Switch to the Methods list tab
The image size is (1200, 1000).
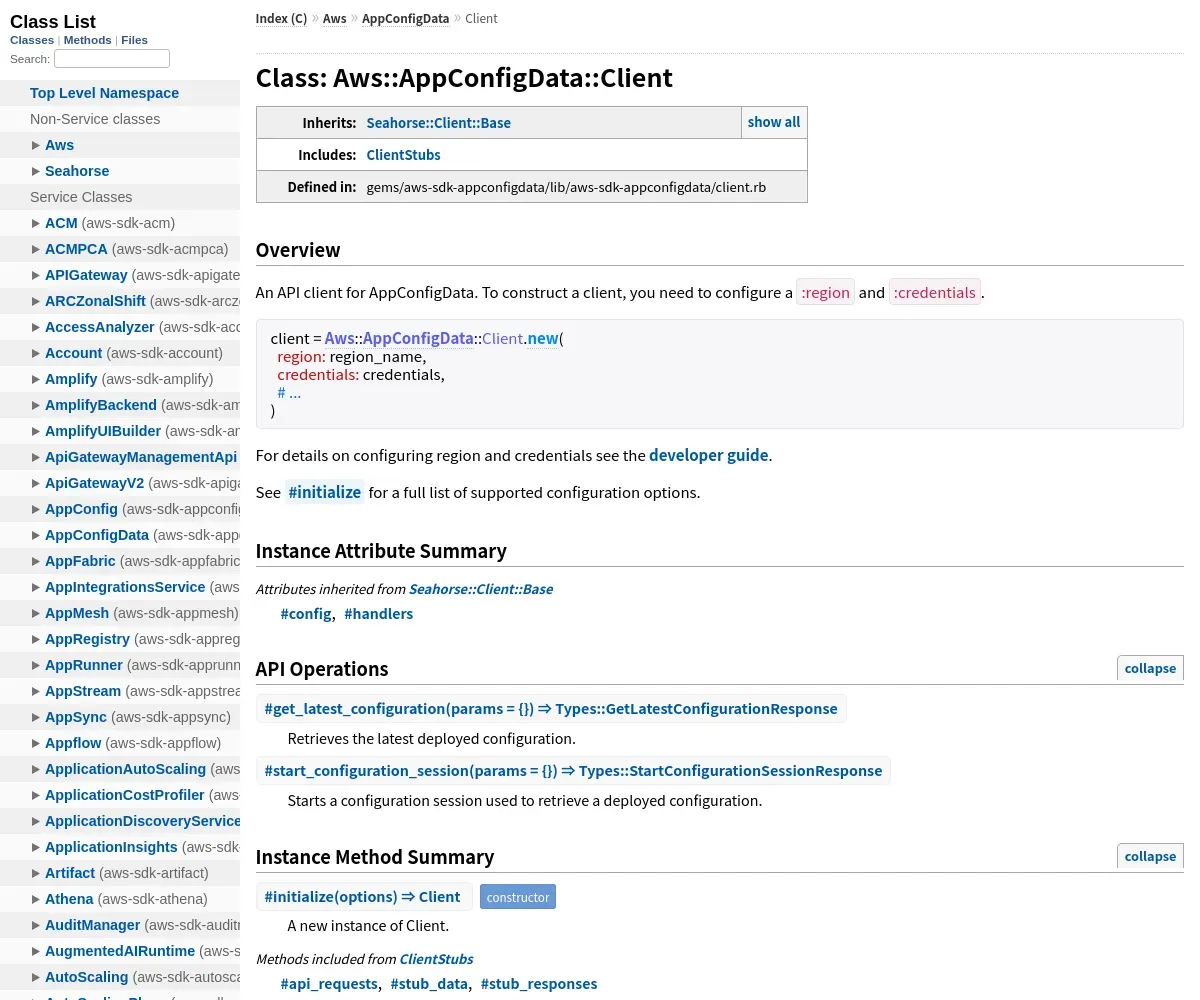(x=88, y=40)
